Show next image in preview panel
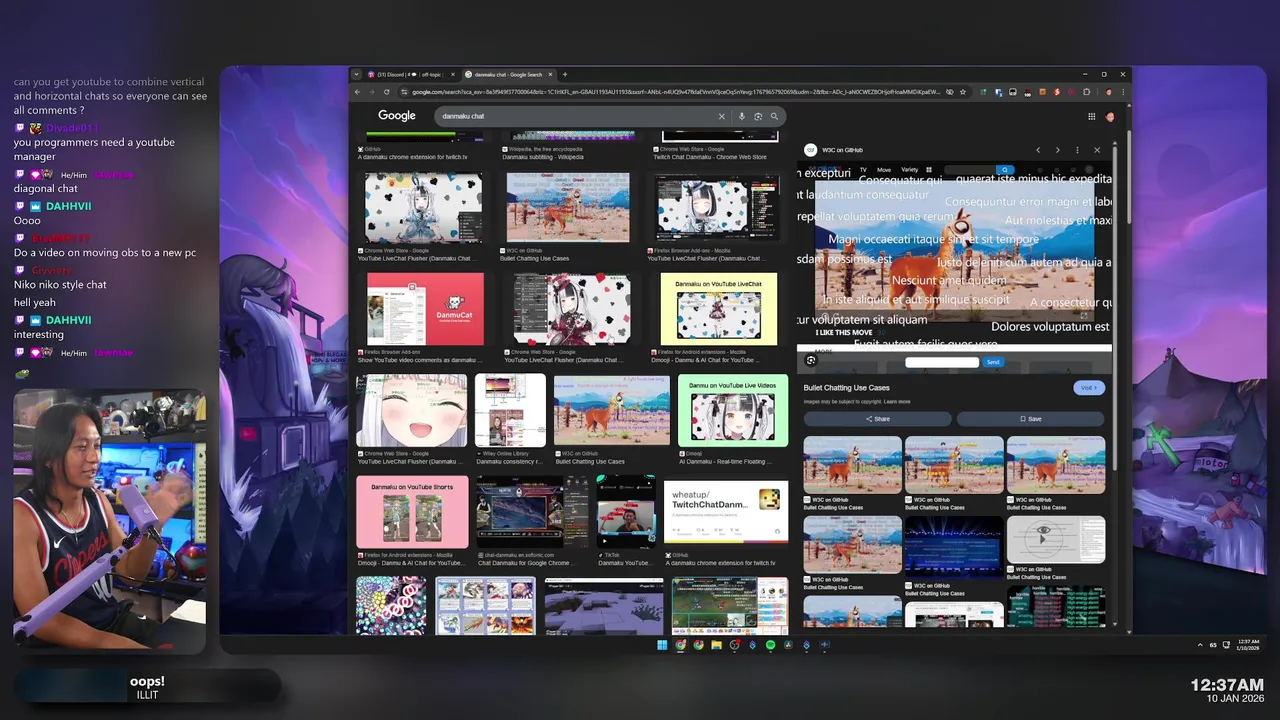Image resolution: width=1280 pixels, height=720 pixels. coord(1058,150)
